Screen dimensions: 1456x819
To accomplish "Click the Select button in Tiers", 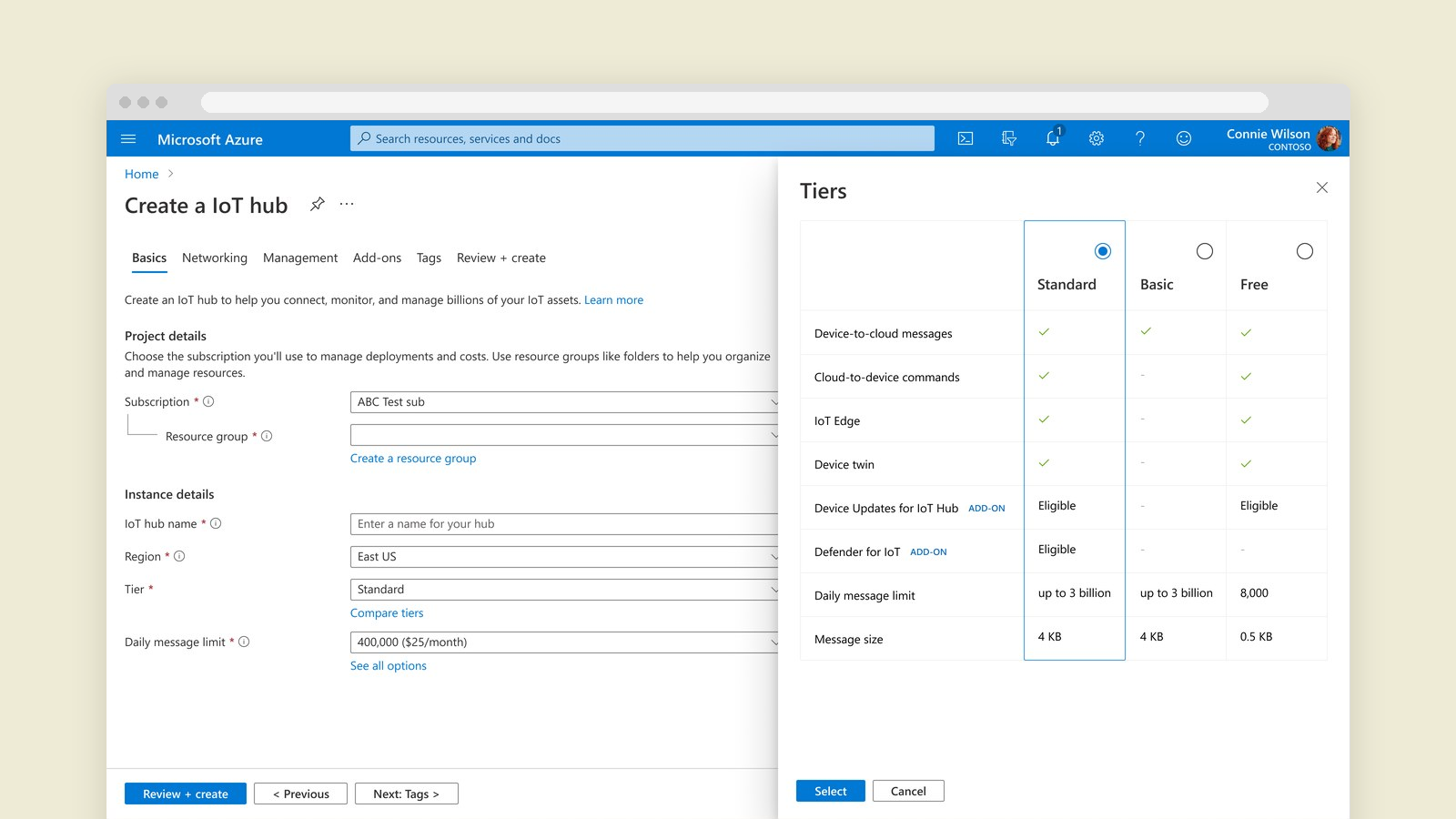I will coord(831,791).
